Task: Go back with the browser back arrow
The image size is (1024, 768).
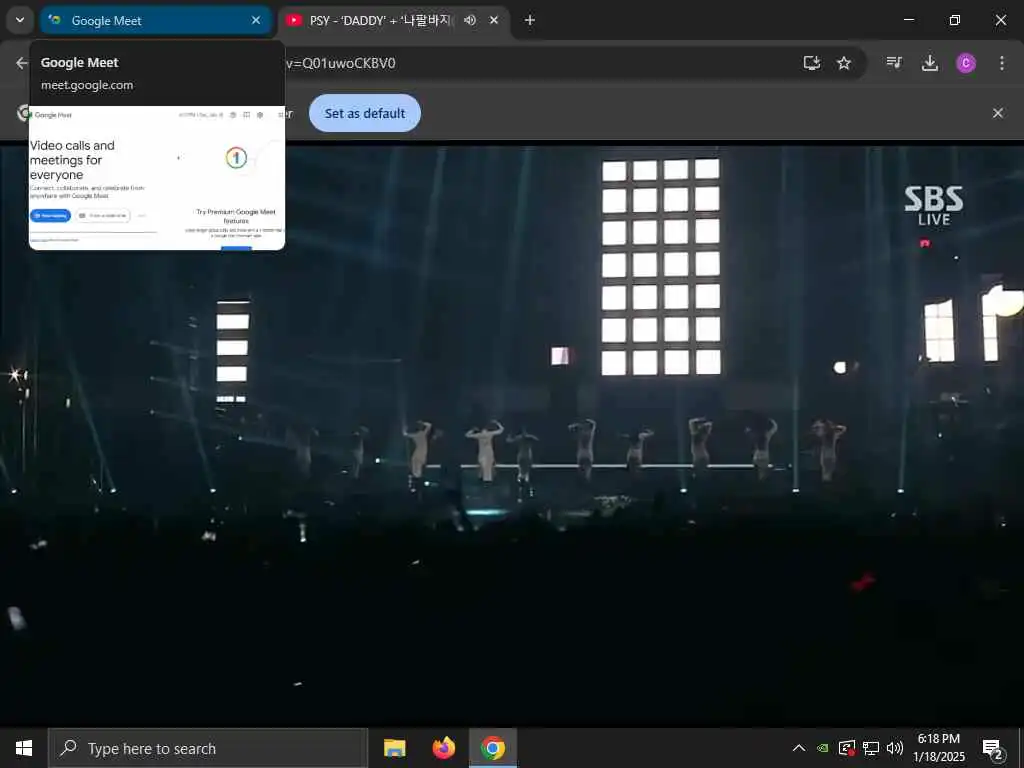Action: (x=22, y=63)
